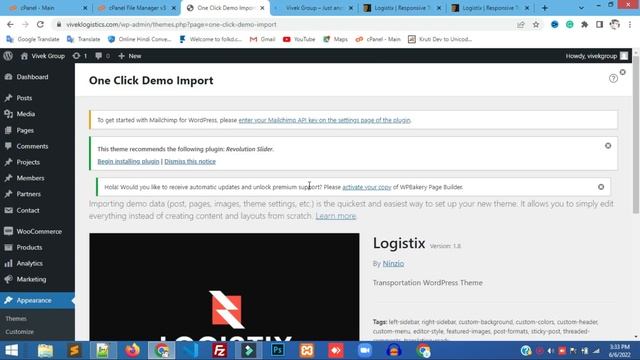
Task: Open the help question mark icon
Action: [x=613, y=78]
